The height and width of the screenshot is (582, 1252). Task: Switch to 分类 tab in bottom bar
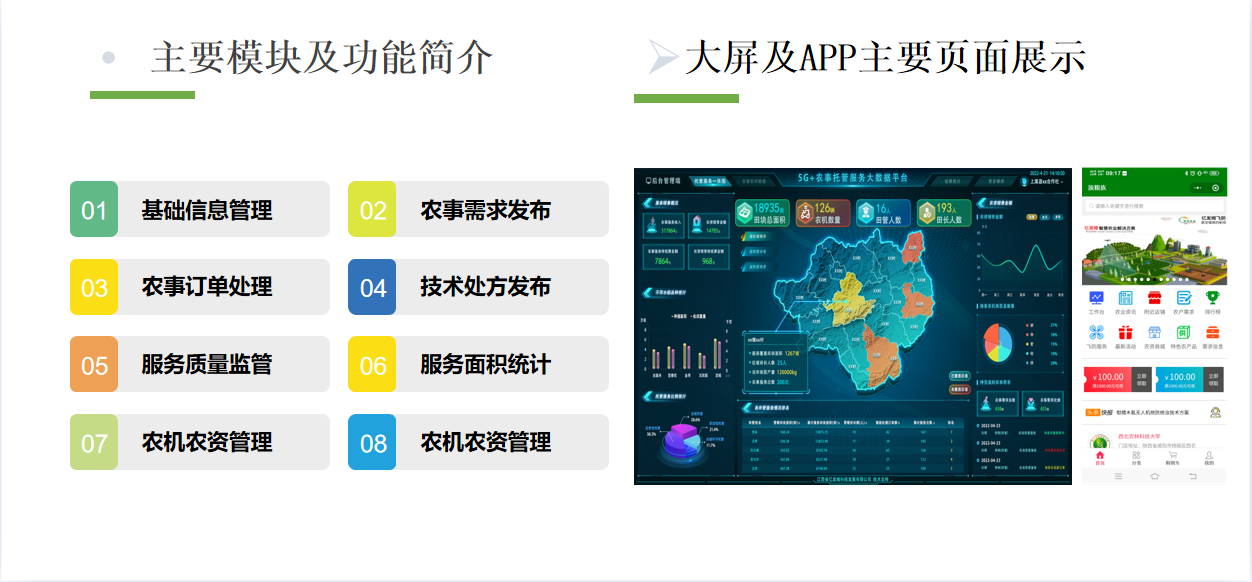[1136, 458]
